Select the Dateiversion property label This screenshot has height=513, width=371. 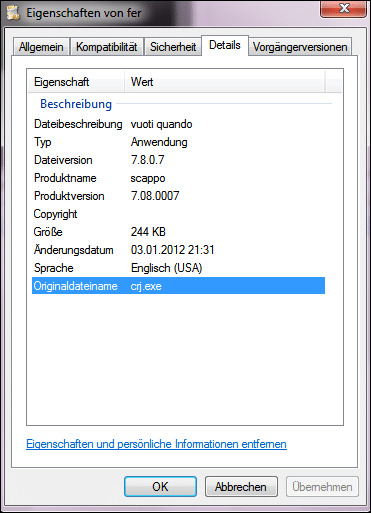coord(63,160)
